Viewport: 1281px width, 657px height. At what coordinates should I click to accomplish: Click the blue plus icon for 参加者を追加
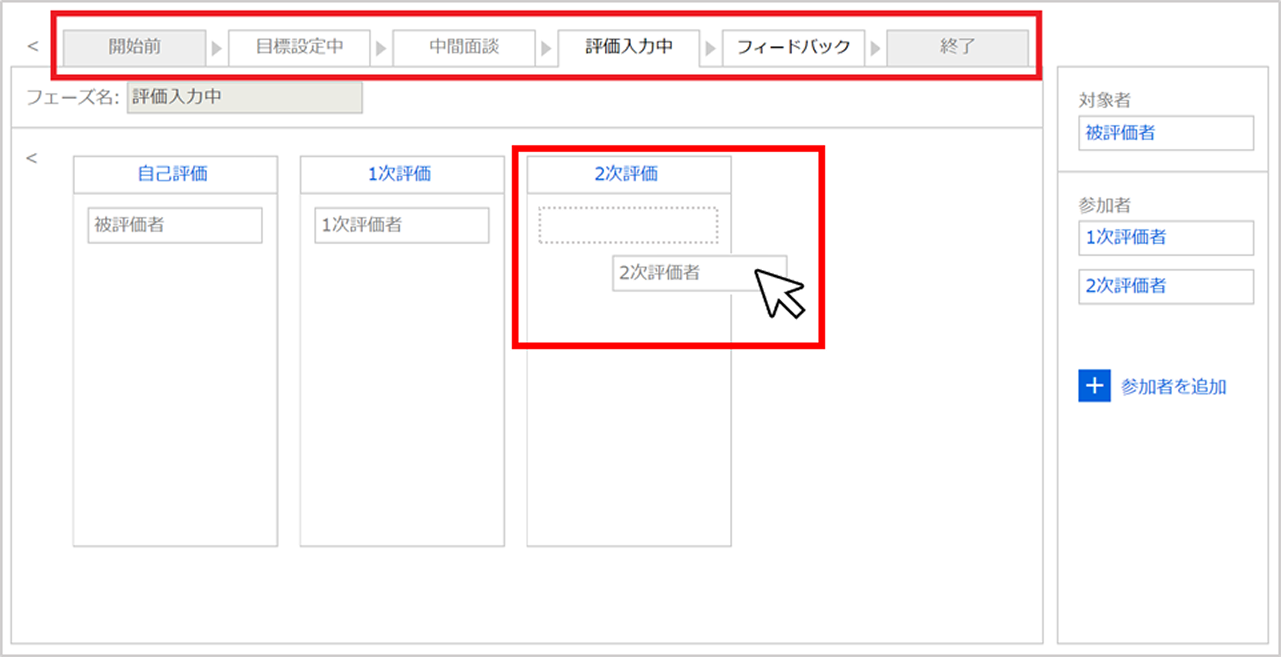click(x=1094, y=386)
